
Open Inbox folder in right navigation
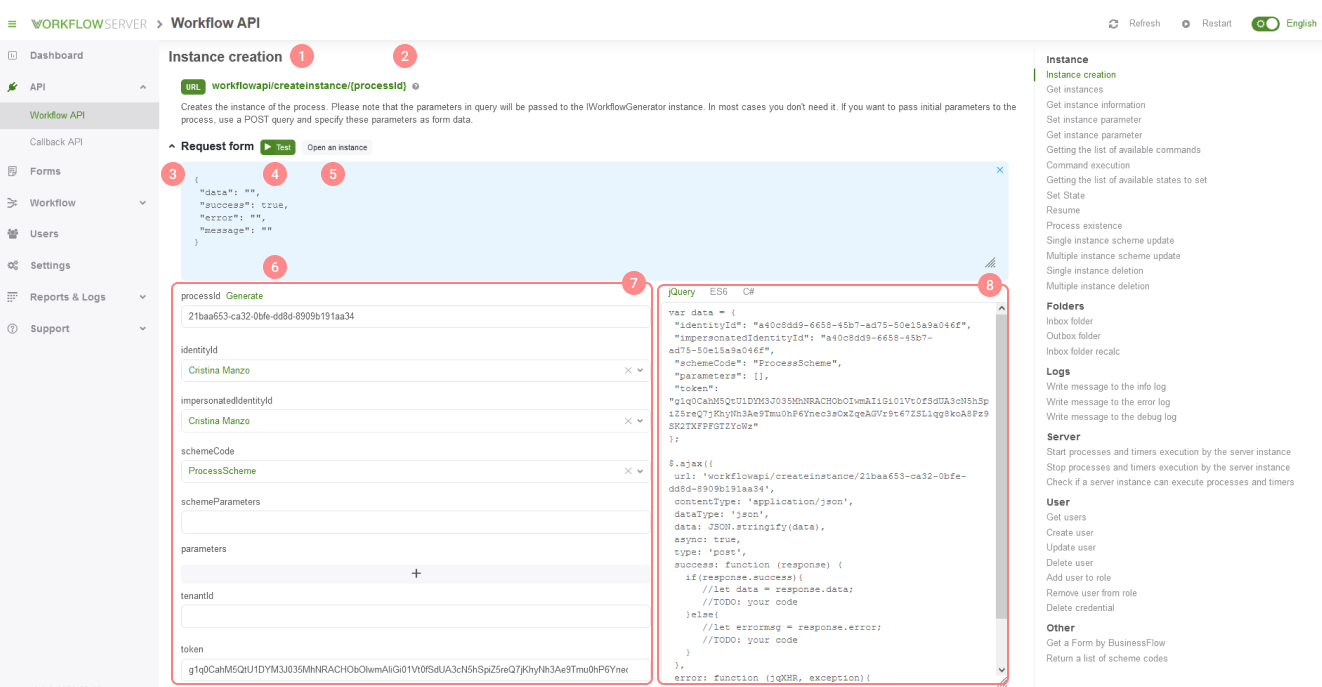1069,321
